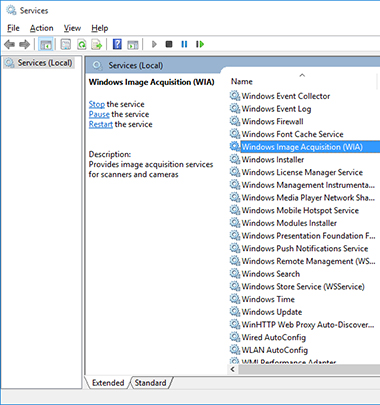Select Windows Mobile Hotspot Service row
This screenshot has width=380, height=405.
pos(300,210)
